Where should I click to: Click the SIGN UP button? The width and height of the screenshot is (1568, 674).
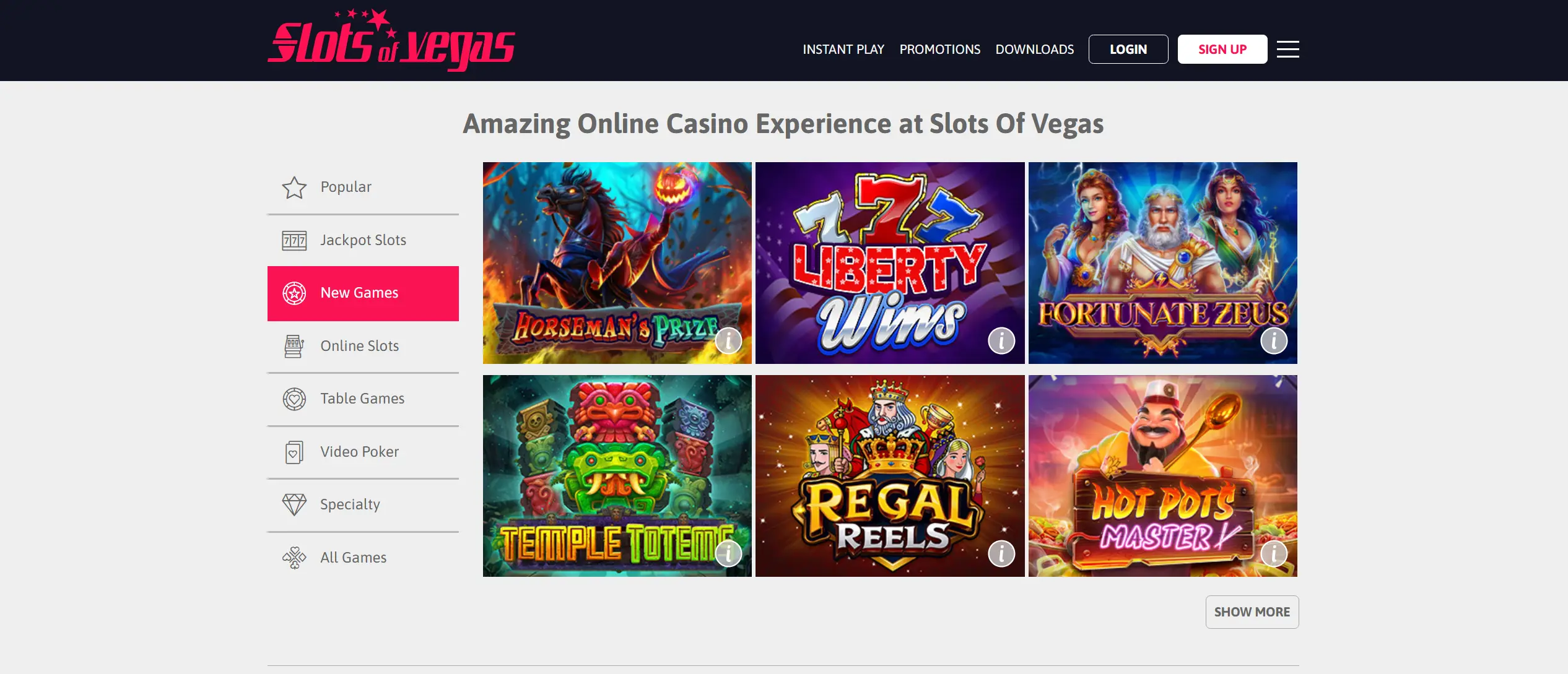pos(1222,49)
